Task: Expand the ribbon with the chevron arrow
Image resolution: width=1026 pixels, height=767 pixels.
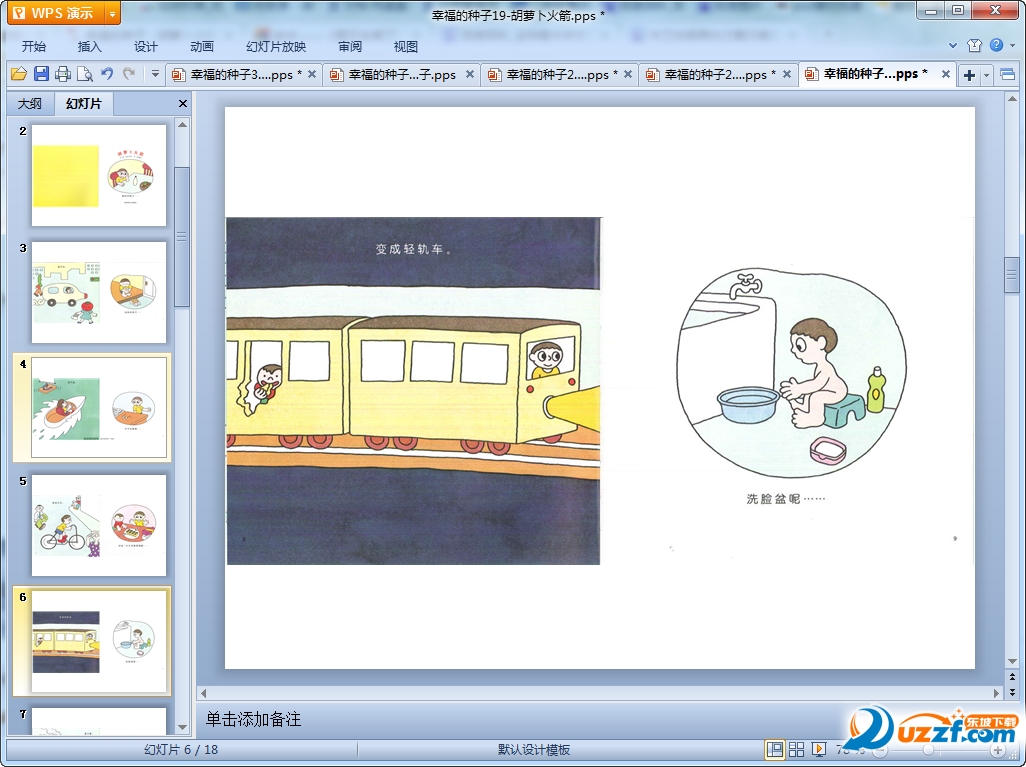Action: pyautogui.click(x=953, y=45)
